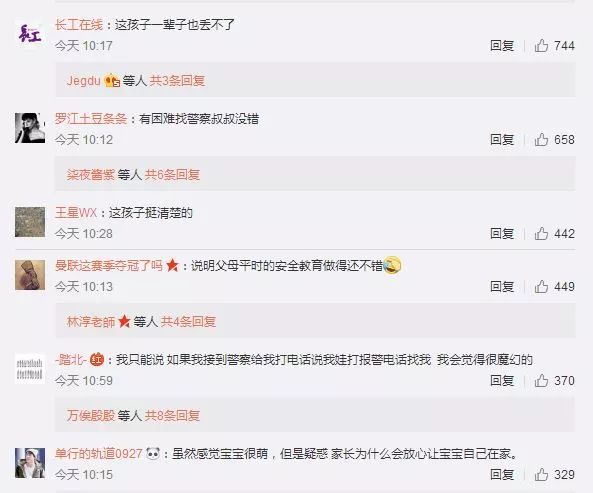Image resolution: width=593 pixels, height=493 pixels.
Task: Open 长工在线's purple avatar
Action: [30, 34]
